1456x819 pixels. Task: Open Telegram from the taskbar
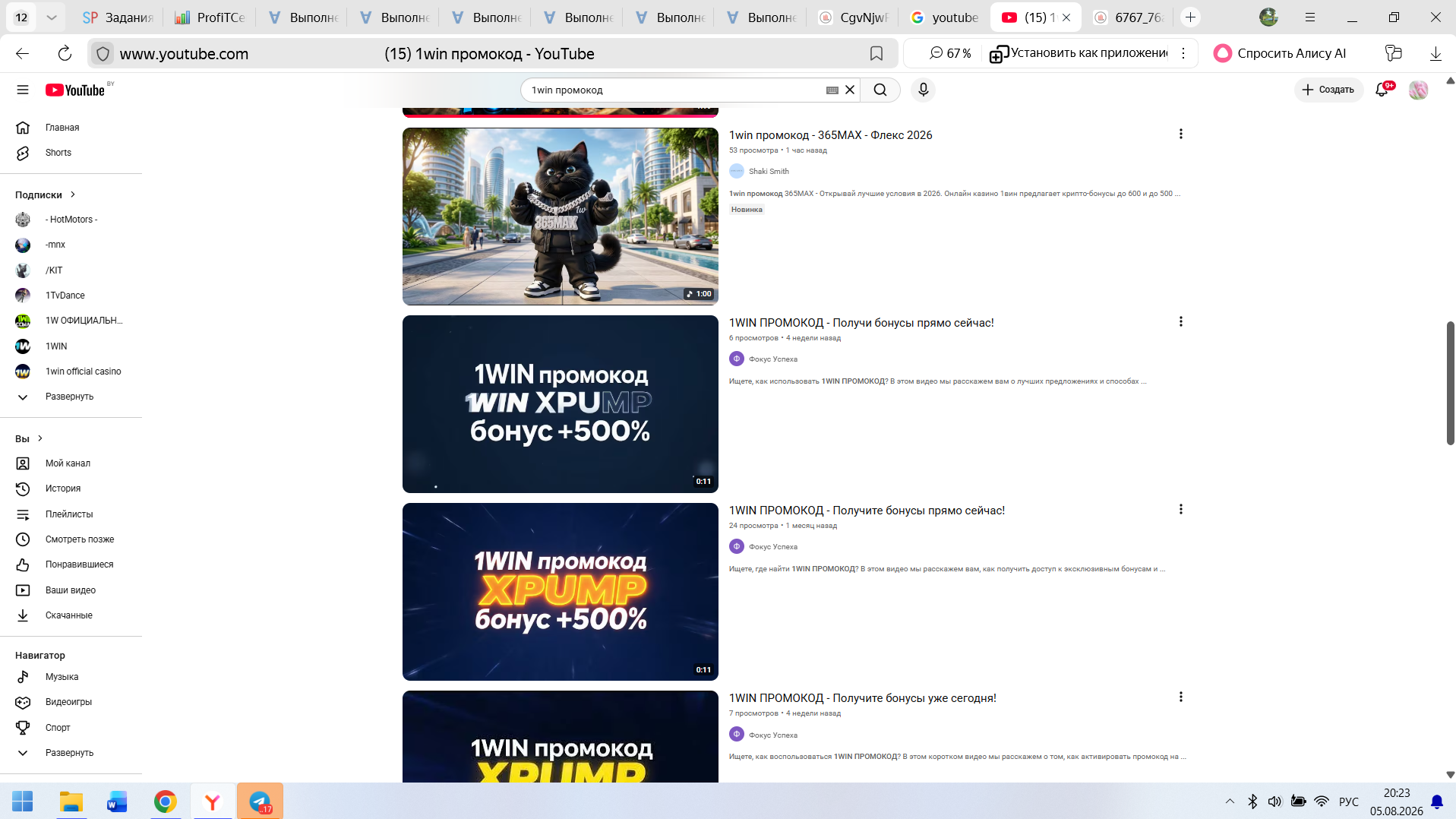[x=260, y=802]
